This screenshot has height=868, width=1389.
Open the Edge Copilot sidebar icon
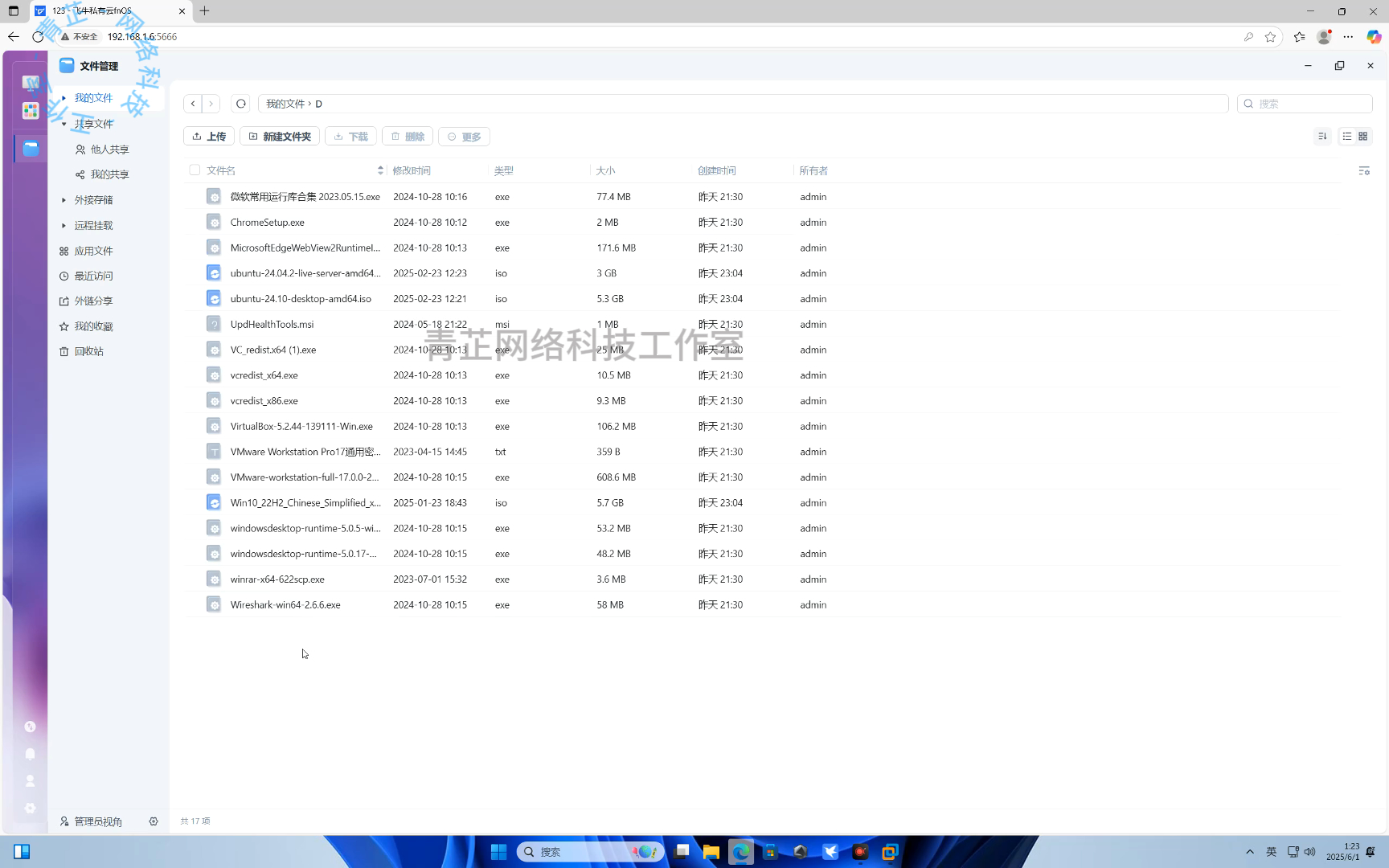[1374, 37]
